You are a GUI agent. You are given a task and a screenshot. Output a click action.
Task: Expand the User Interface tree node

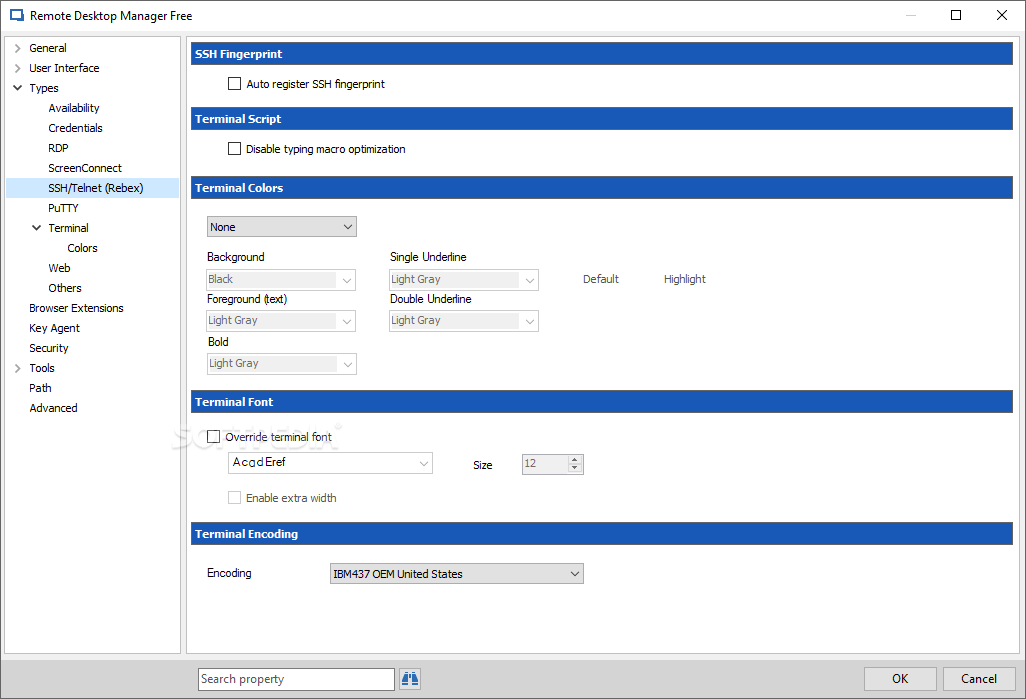18,68
